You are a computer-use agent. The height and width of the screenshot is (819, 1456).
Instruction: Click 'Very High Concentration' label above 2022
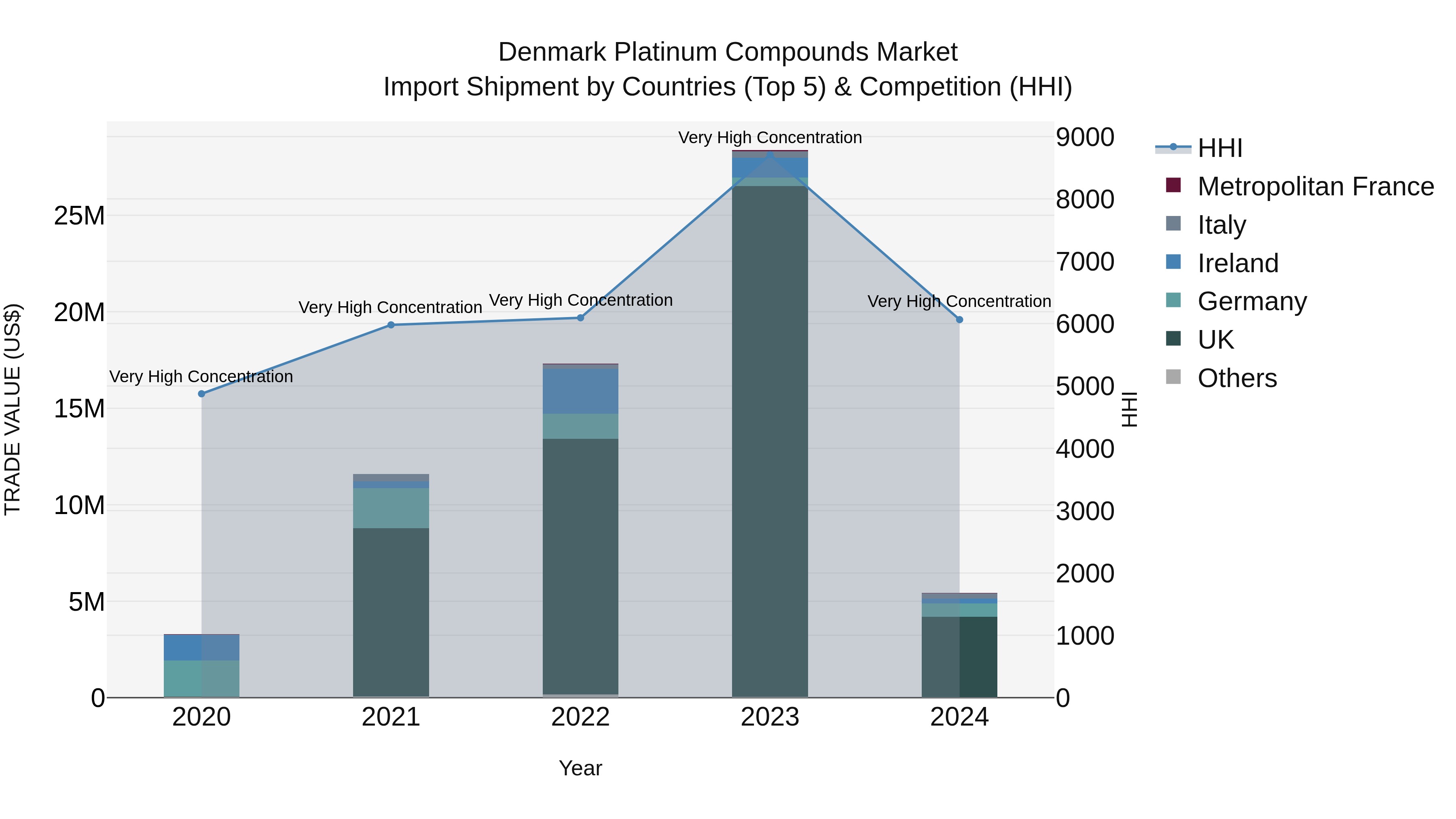click(581, 300)
